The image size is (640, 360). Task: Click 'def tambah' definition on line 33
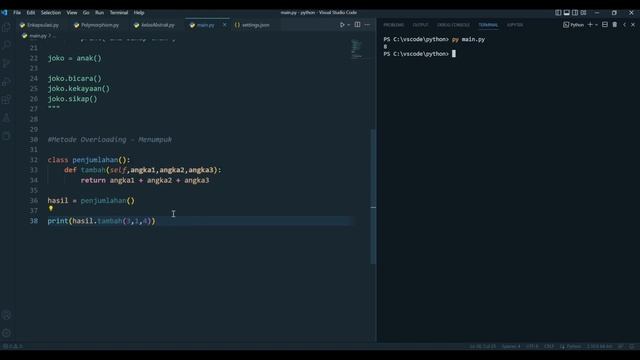(x=142, y=170)
